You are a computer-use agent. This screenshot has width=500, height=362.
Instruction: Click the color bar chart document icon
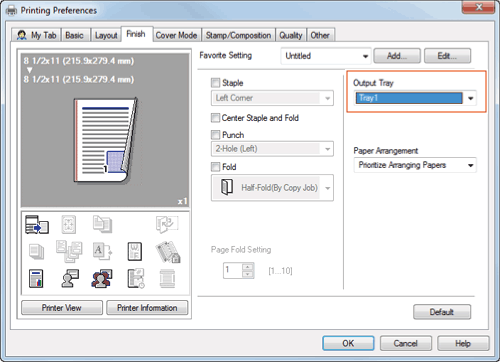coord(36,279)
